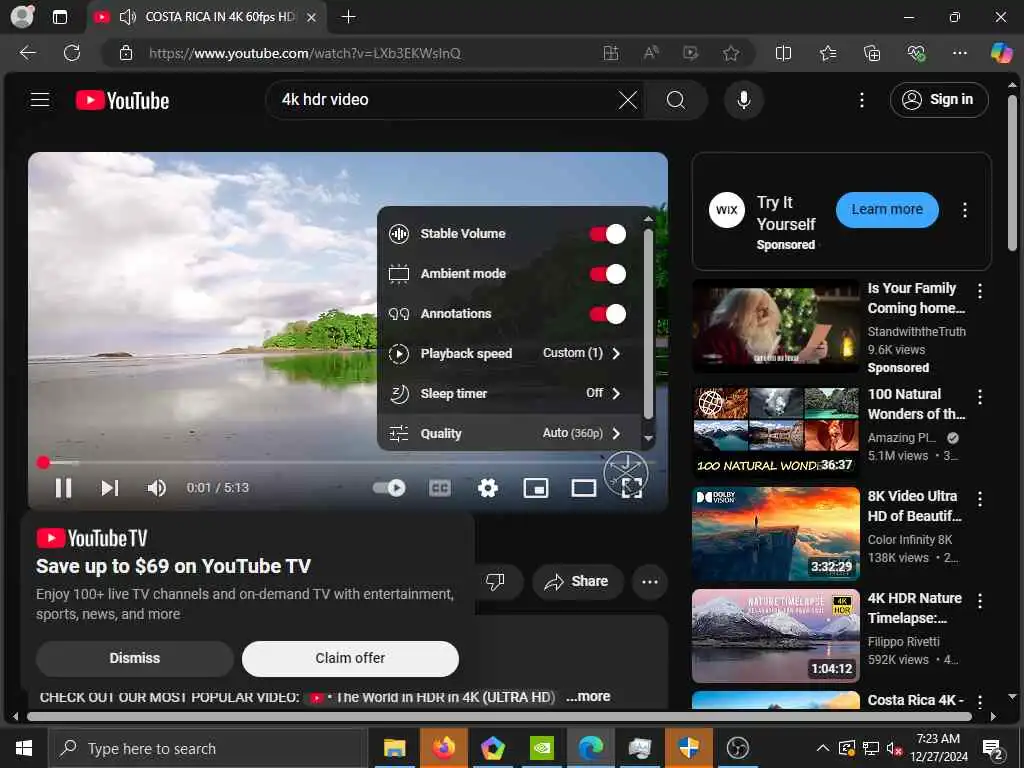Open options for the Costa Rica 4K video
The width and height of the screenshot is (1024, 768).
point(980,702)
